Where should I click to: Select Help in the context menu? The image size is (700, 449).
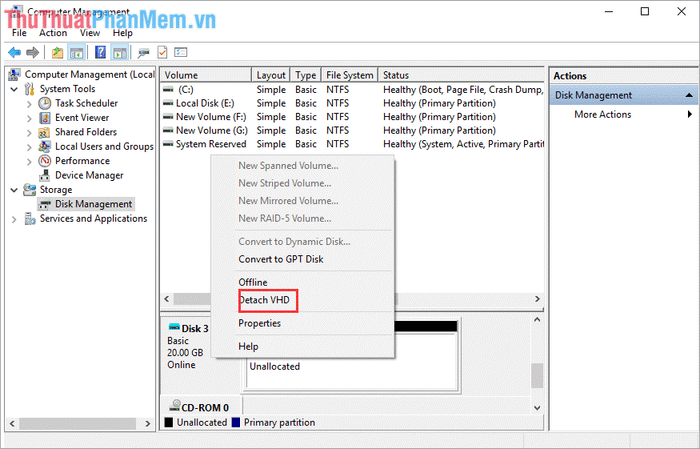[x=304, y=346]
